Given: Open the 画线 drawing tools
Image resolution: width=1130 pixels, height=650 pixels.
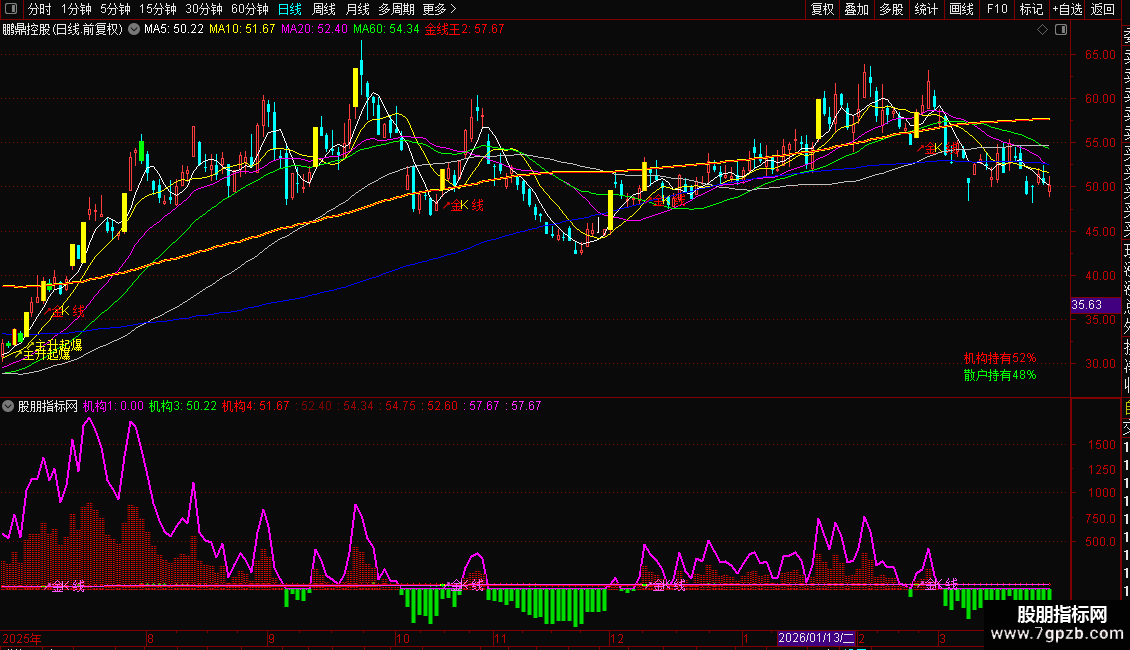Looking at the screenshot, I should [x=961, y=9].
